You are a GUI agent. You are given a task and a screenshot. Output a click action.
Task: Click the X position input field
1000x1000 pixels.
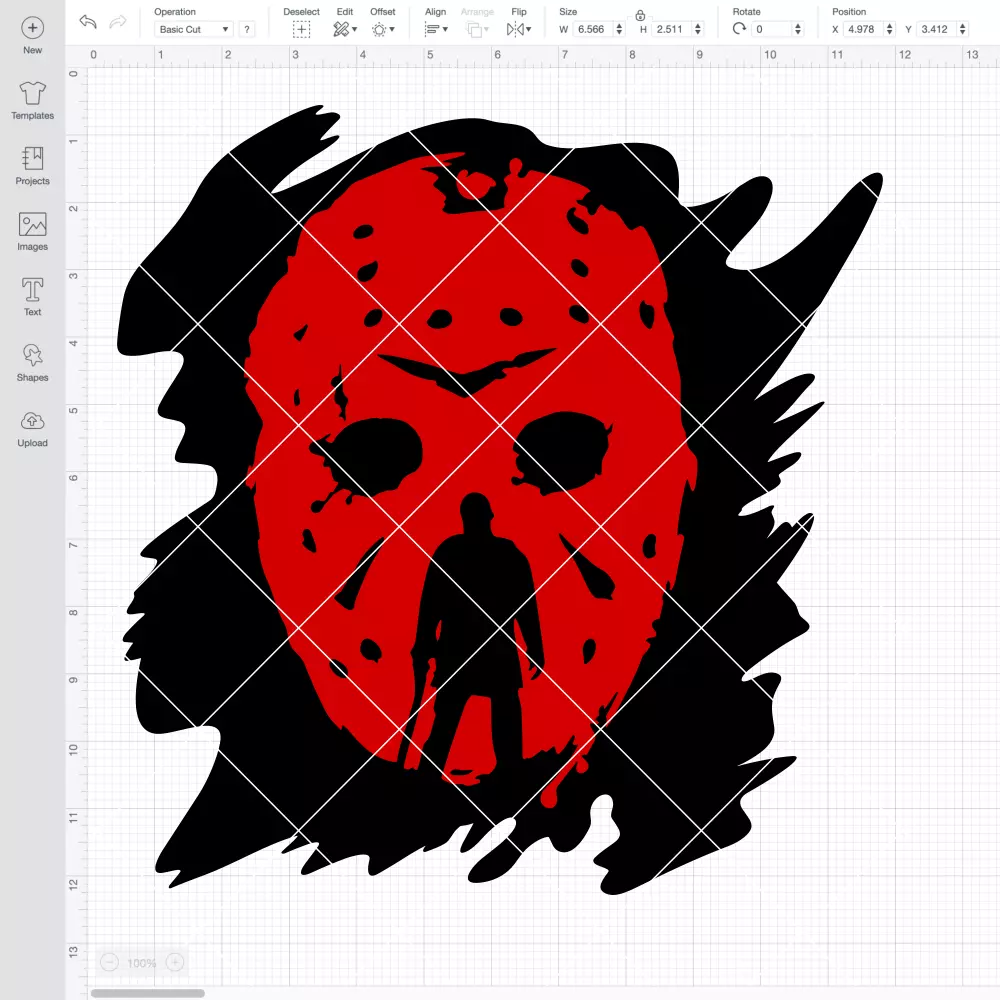pos(863,29)
